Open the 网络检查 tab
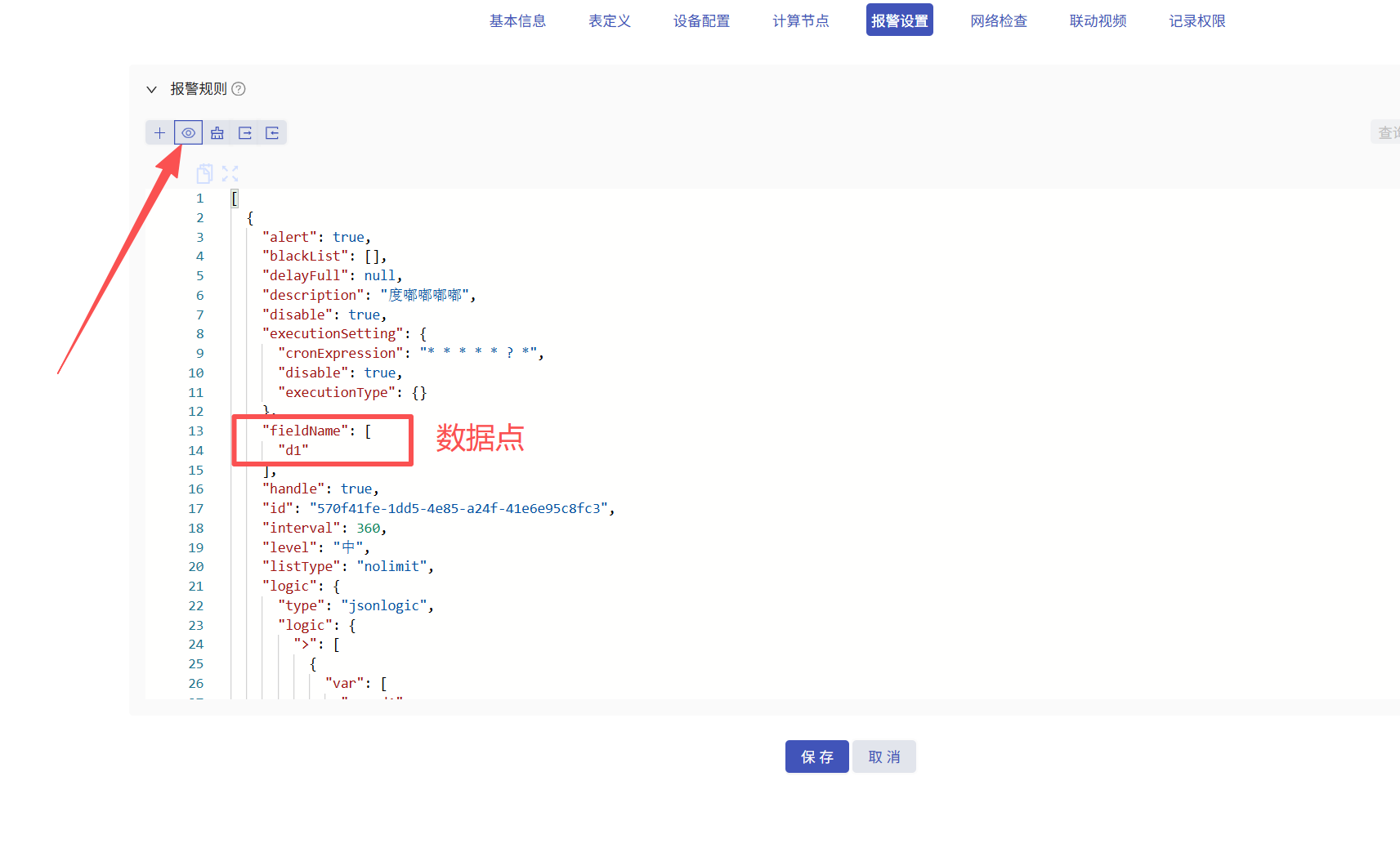Screen dimensions: 1400x848 tap(999, 21)
